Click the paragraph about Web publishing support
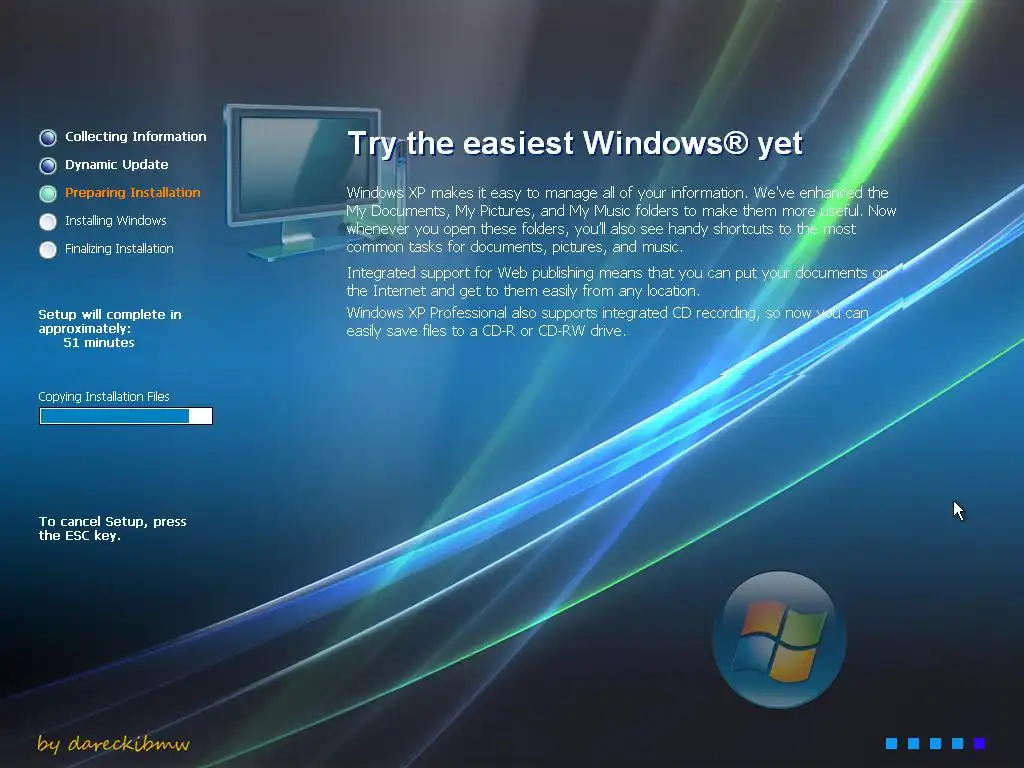This screenshot has width=1024, height=768. coord(617,281)
